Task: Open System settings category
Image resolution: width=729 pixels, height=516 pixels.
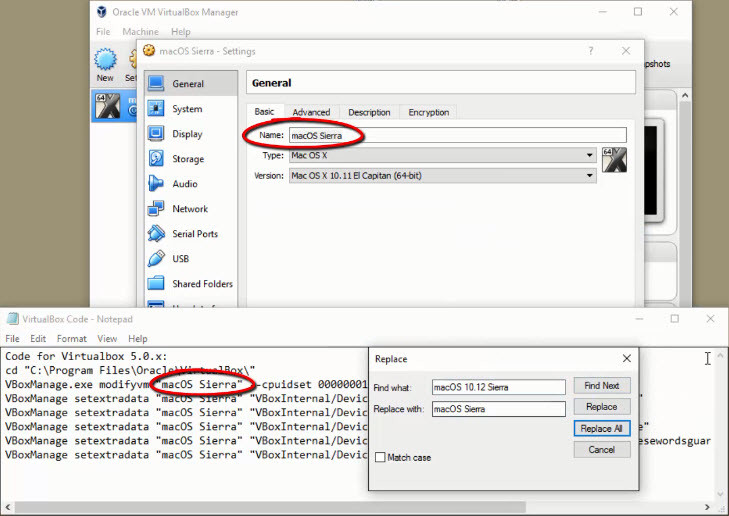Action: point(191,109)
